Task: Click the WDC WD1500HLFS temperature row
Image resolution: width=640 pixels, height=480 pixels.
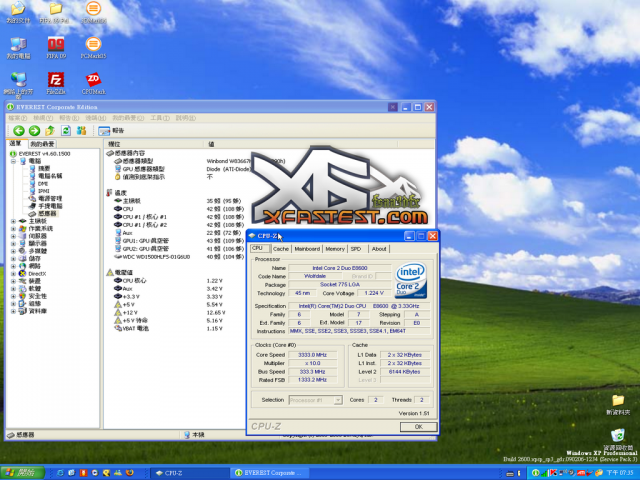Action: tap(178, 257)
